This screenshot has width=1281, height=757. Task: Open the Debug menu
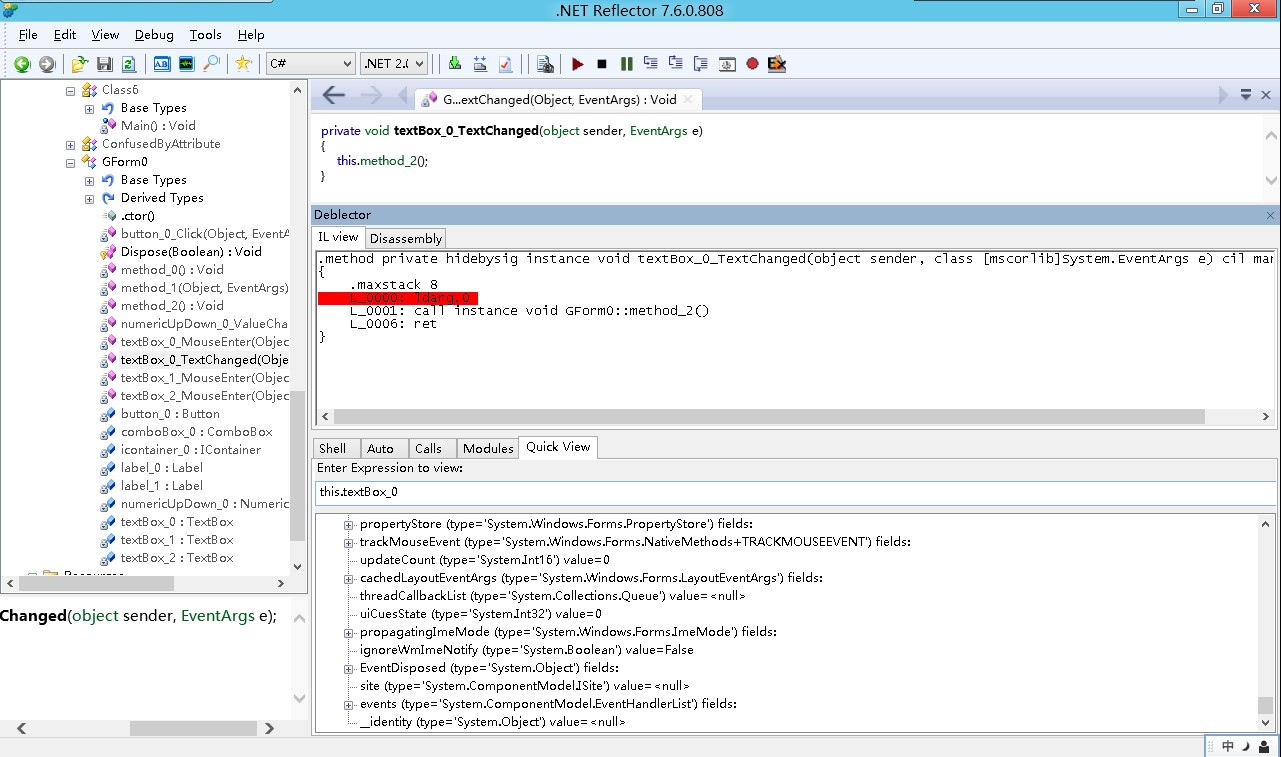coord(154,34)
